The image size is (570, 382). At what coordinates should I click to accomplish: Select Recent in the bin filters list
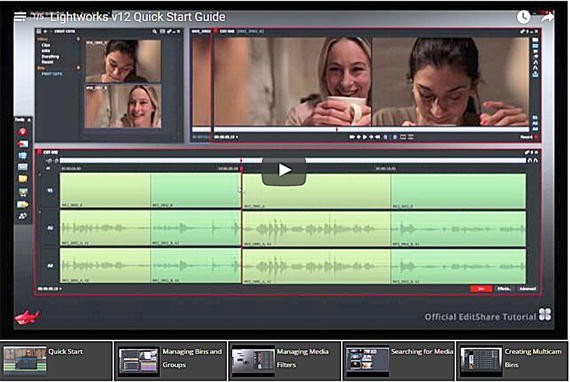[x=48, y=62]
